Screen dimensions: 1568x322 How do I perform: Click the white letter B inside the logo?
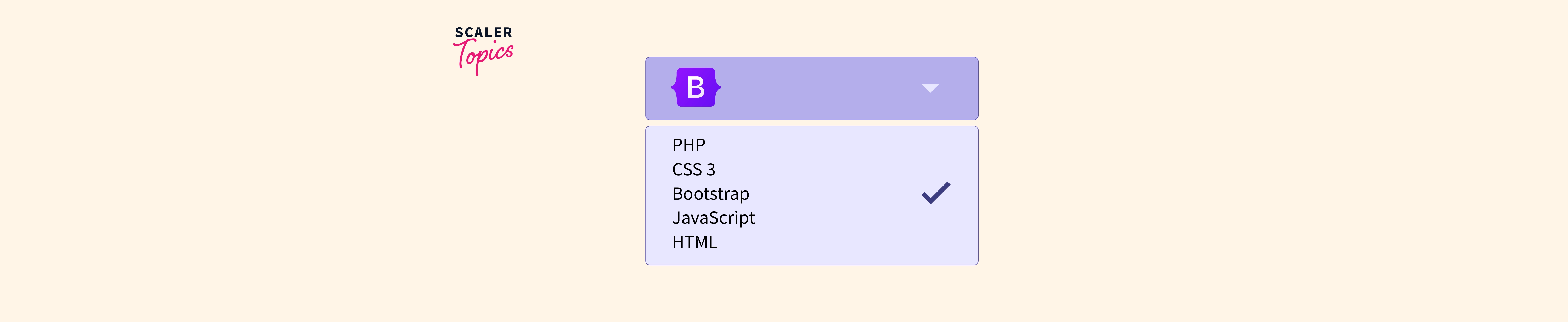coord(696,87)
